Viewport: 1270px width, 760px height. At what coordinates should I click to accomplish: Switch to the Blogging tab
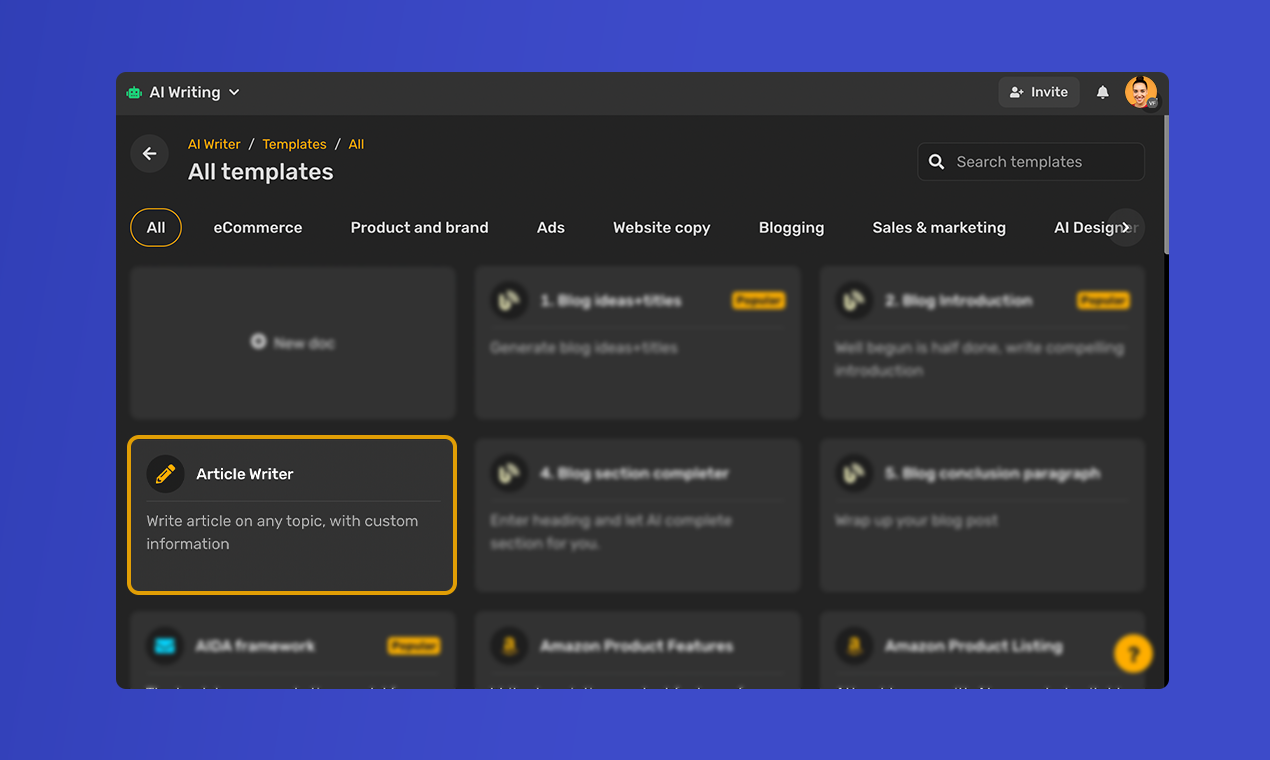pos(791,228)
